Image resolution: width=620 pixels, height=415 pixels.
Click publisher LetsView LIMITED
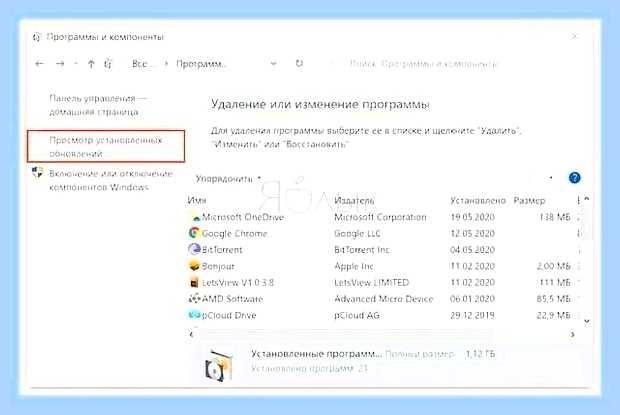(x=371, y=283)
